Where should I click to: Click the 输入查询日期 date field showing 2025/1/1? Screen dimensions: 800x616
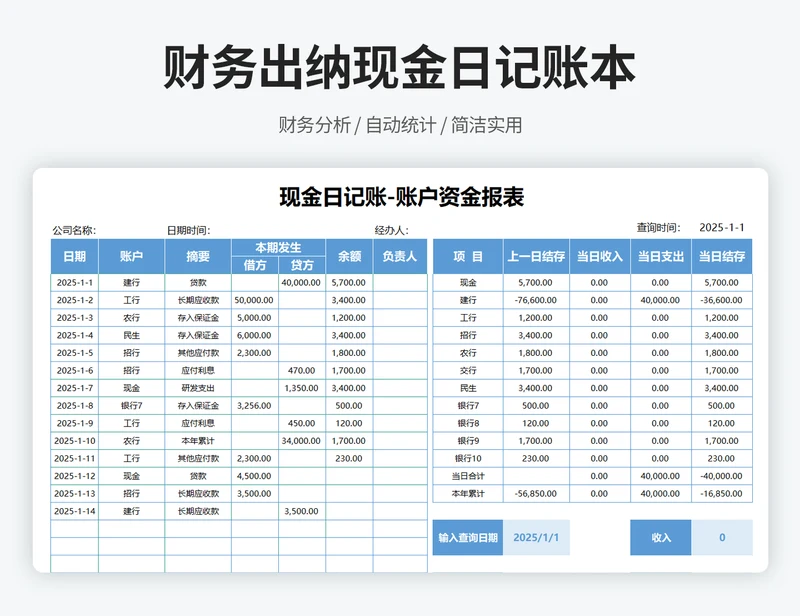(x=536, y=537)
